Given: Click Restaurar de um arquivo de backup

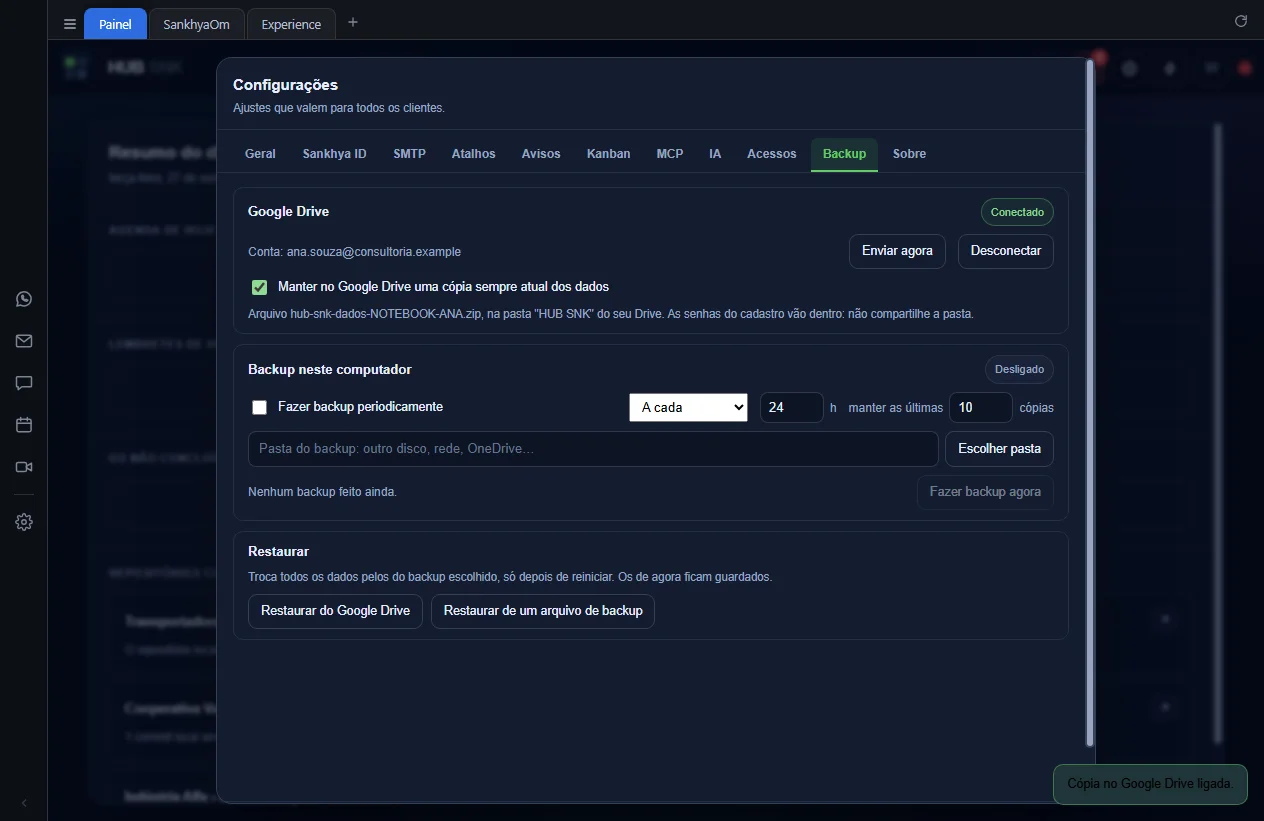Looking at the screenshot, I should (543, 611).
